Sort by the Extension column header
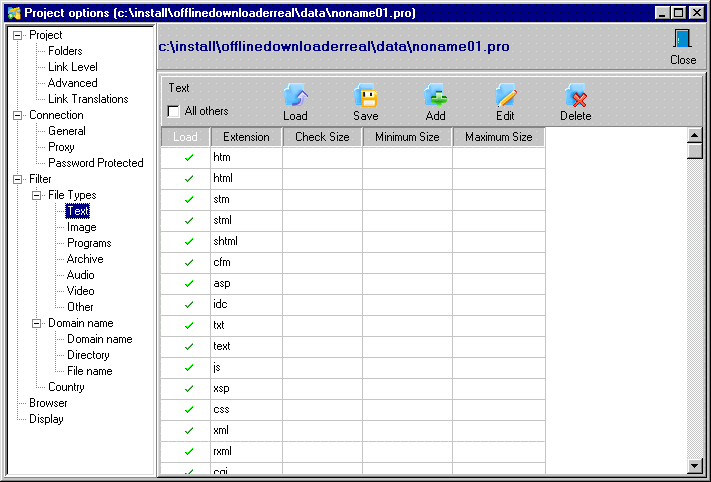This screenshot has height=482, width=711. [x=246, y=137]
